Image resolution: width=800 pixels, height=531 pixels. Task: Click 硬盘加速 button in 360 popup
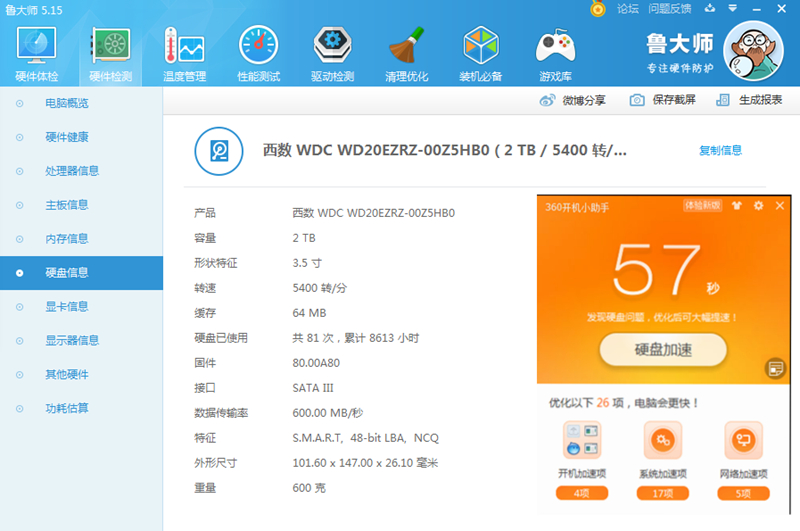[663, 350]
